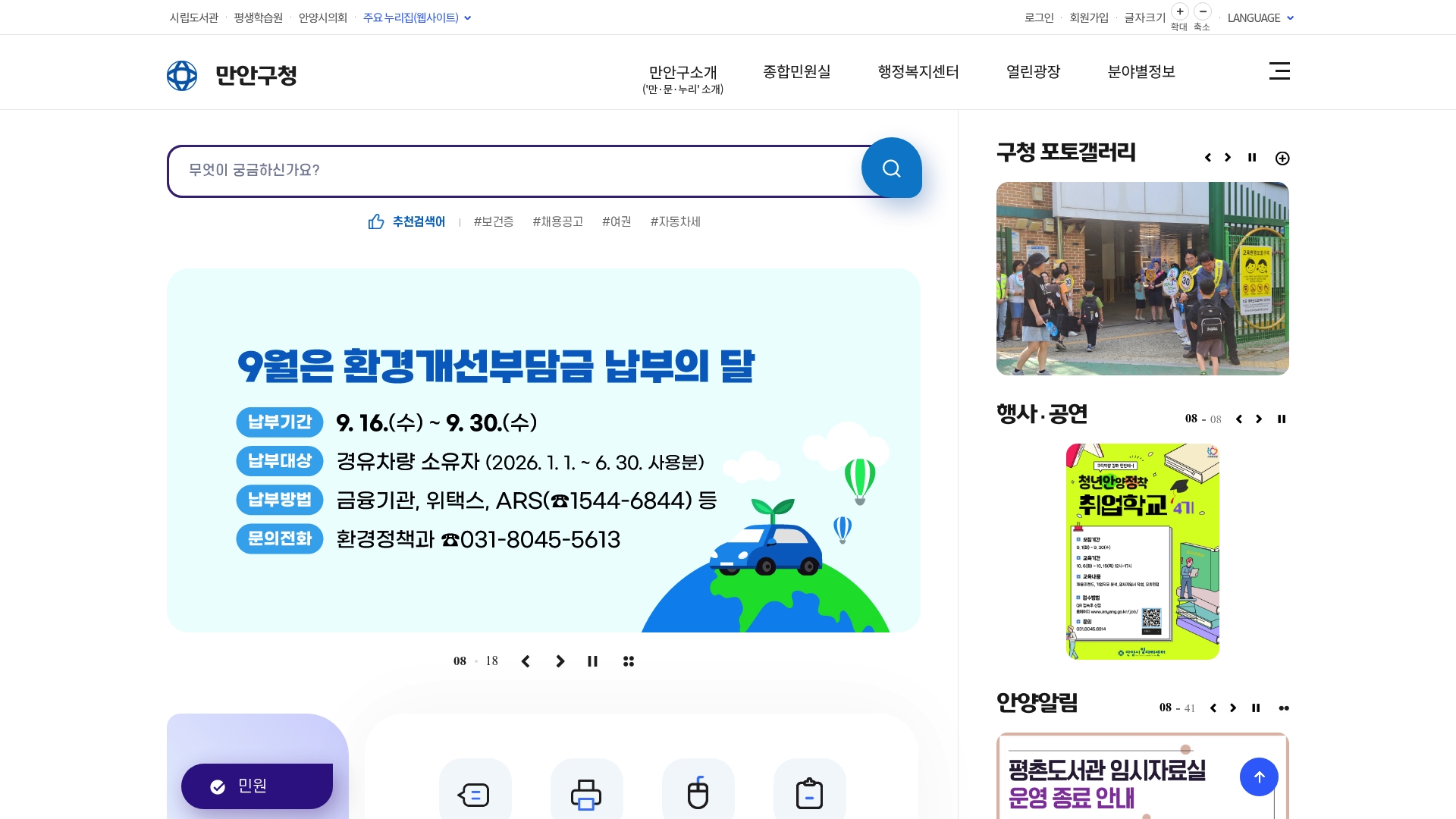Go to next photo gallery image
This screenshot has width=1456, height=819.
click(1228, 158)
